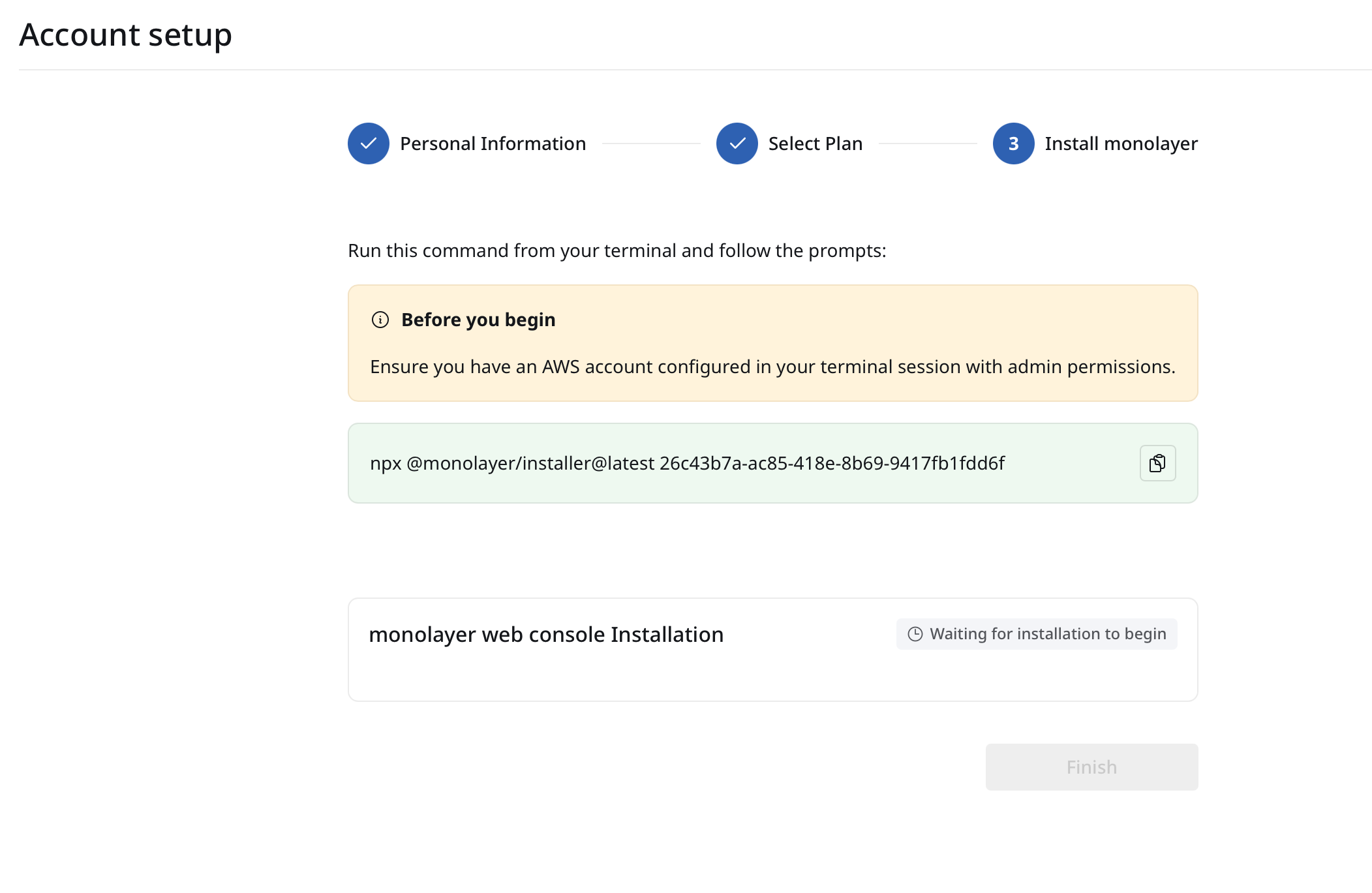The image size is (1372, 893).
Task: Copy the npx installer command
Action: pyautogui.click(x=1157, y=463)
